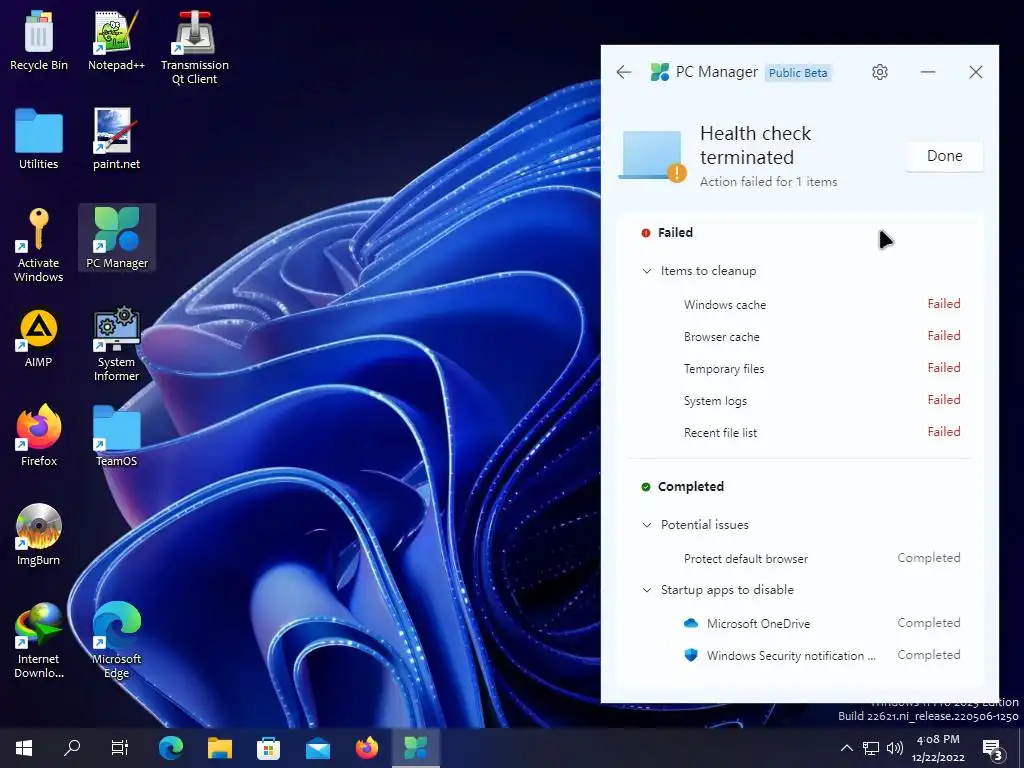The image size is (1024, 768).
Task: Click the Done button
Action: point(944,156)
